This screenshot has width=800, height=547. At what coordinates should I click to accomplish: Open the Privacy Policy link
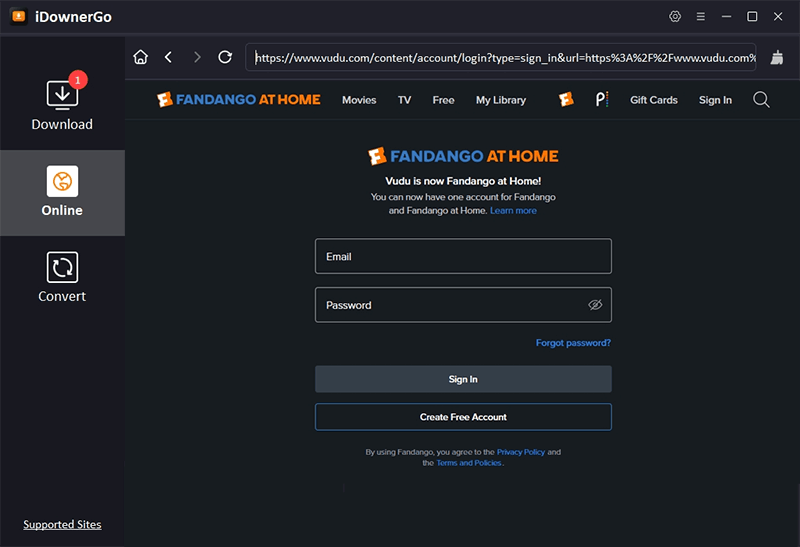(x=521, y=452)
